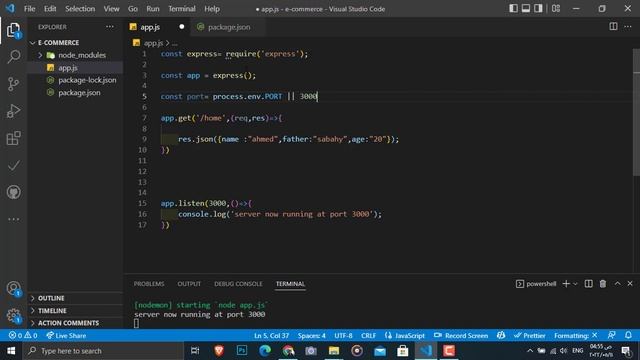The image size is (640, 360).
Task: Open the Run menu
Action: [153, 9]
